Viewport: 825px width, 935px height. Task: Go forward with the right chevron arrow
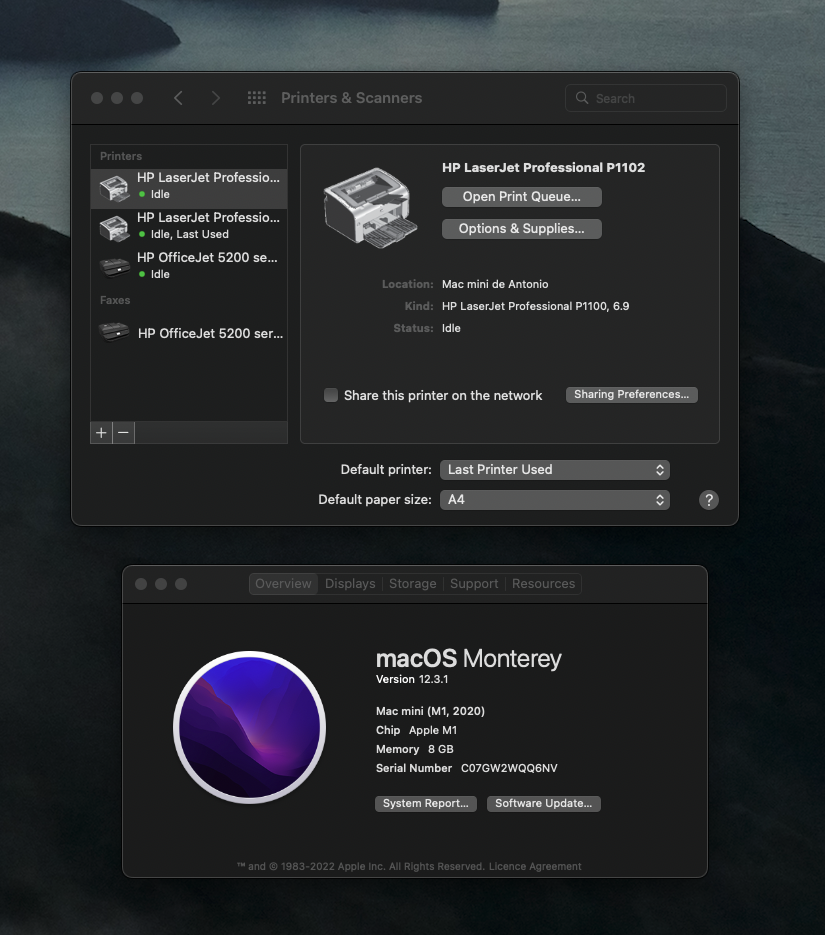(x=216, y=98)
